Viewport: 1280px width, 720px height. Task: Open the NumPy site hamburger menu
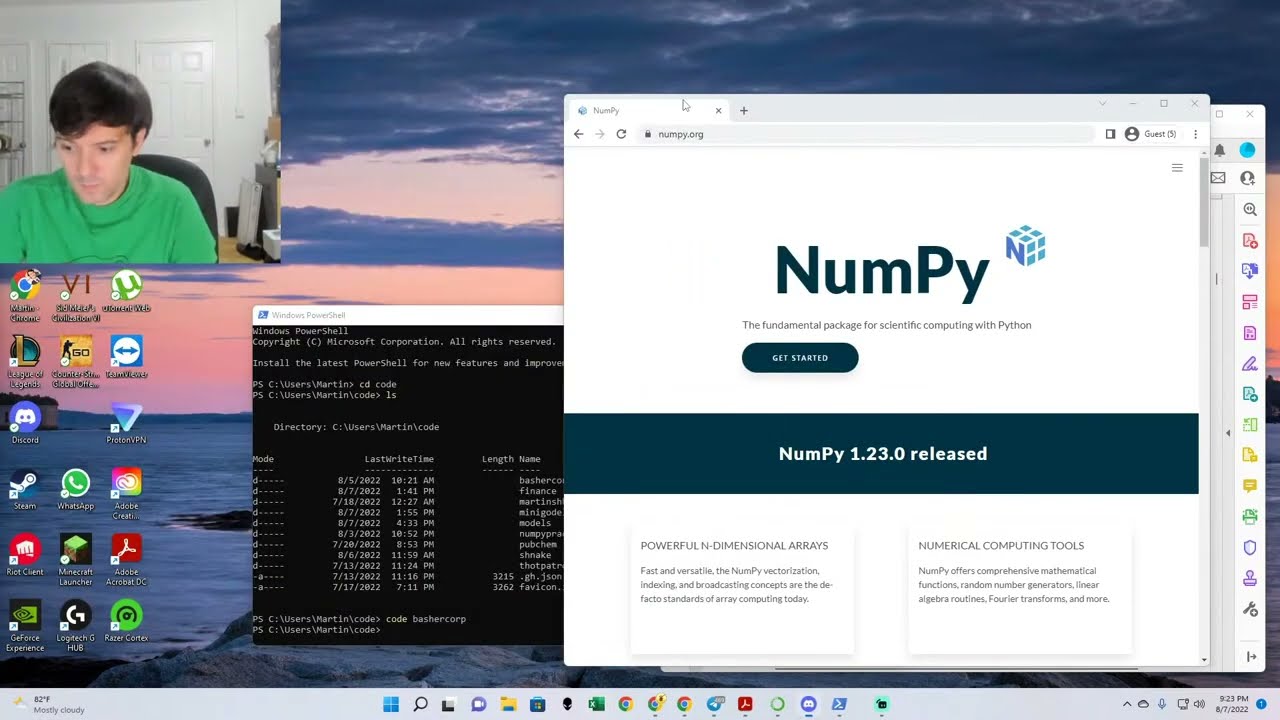[x=1177, y=168]
